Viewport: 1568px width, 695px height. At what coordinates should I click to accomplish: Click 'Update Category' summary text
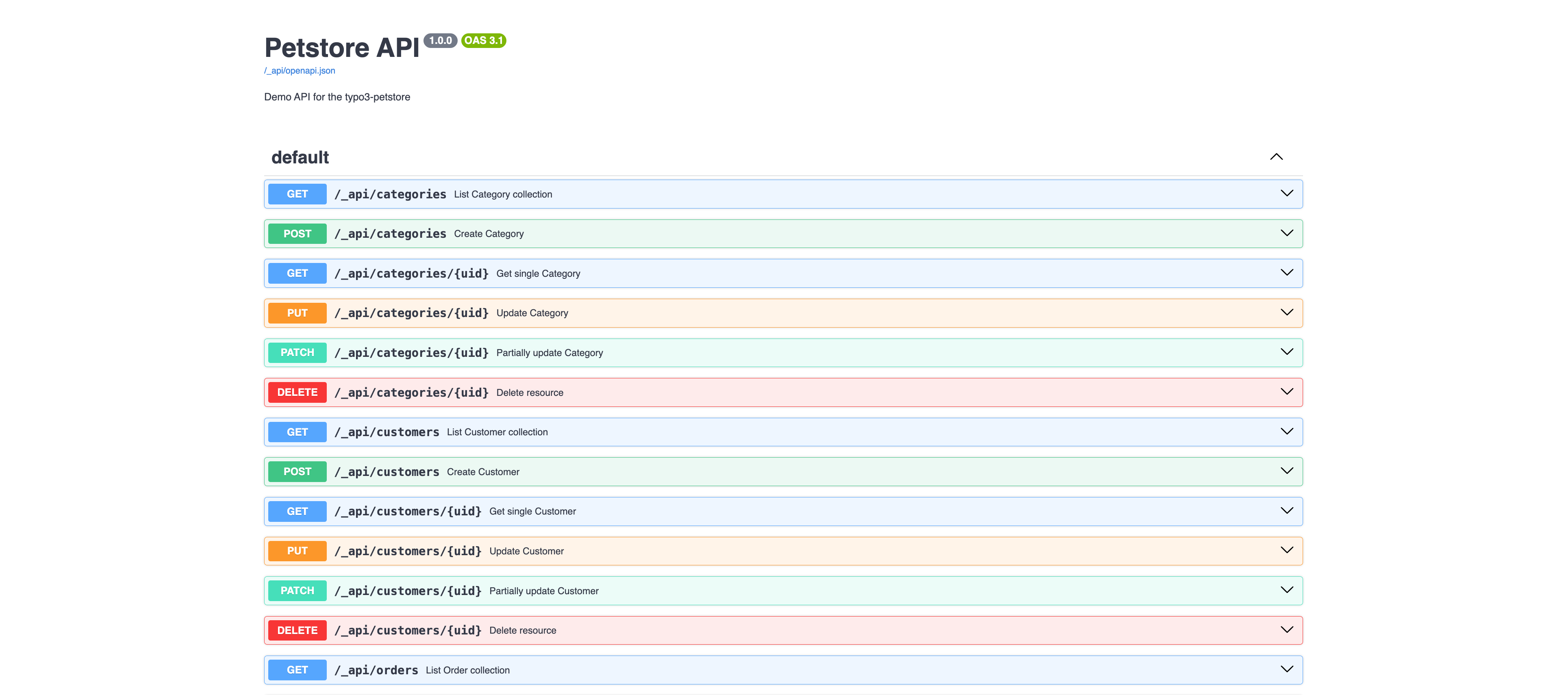click(532, 313)
